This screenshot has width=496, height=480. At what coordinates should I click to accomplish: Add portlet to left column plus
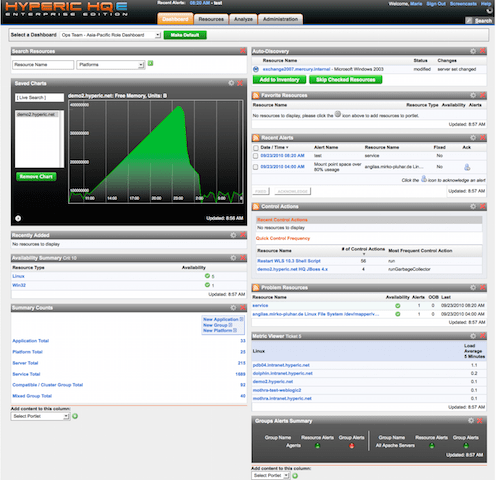pyautogui.click(x=75, y=416)
